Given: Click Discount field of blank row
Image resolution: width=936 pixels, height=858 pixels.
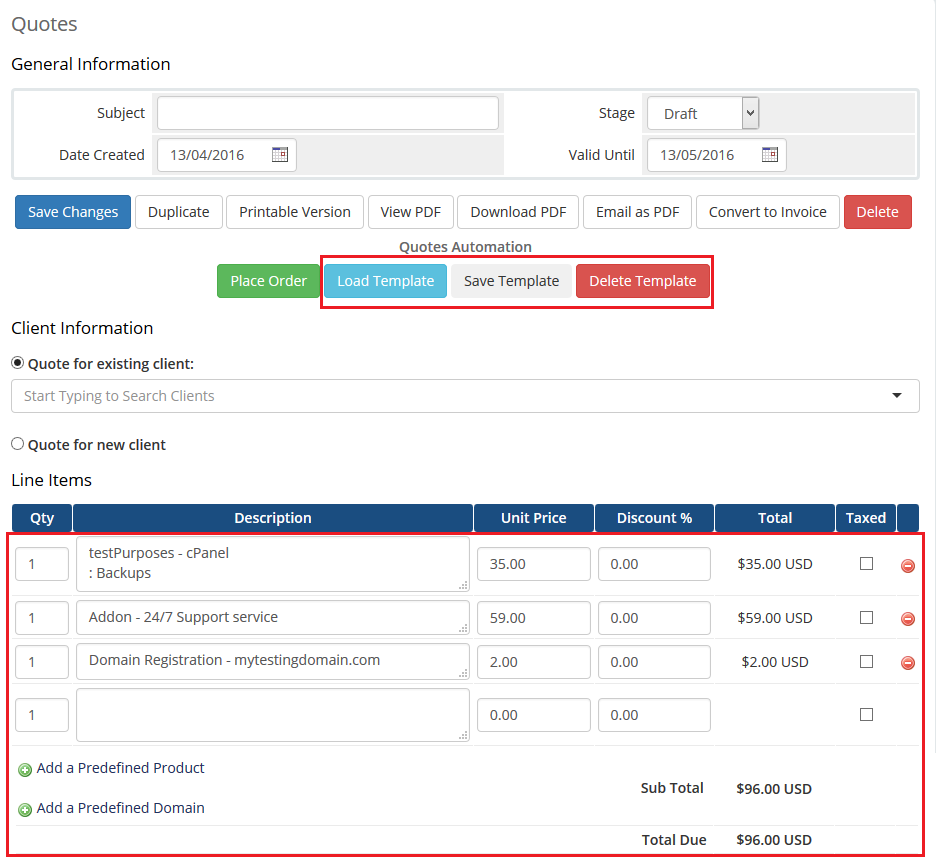Looking at the screenshot, I should pos(654,715).
